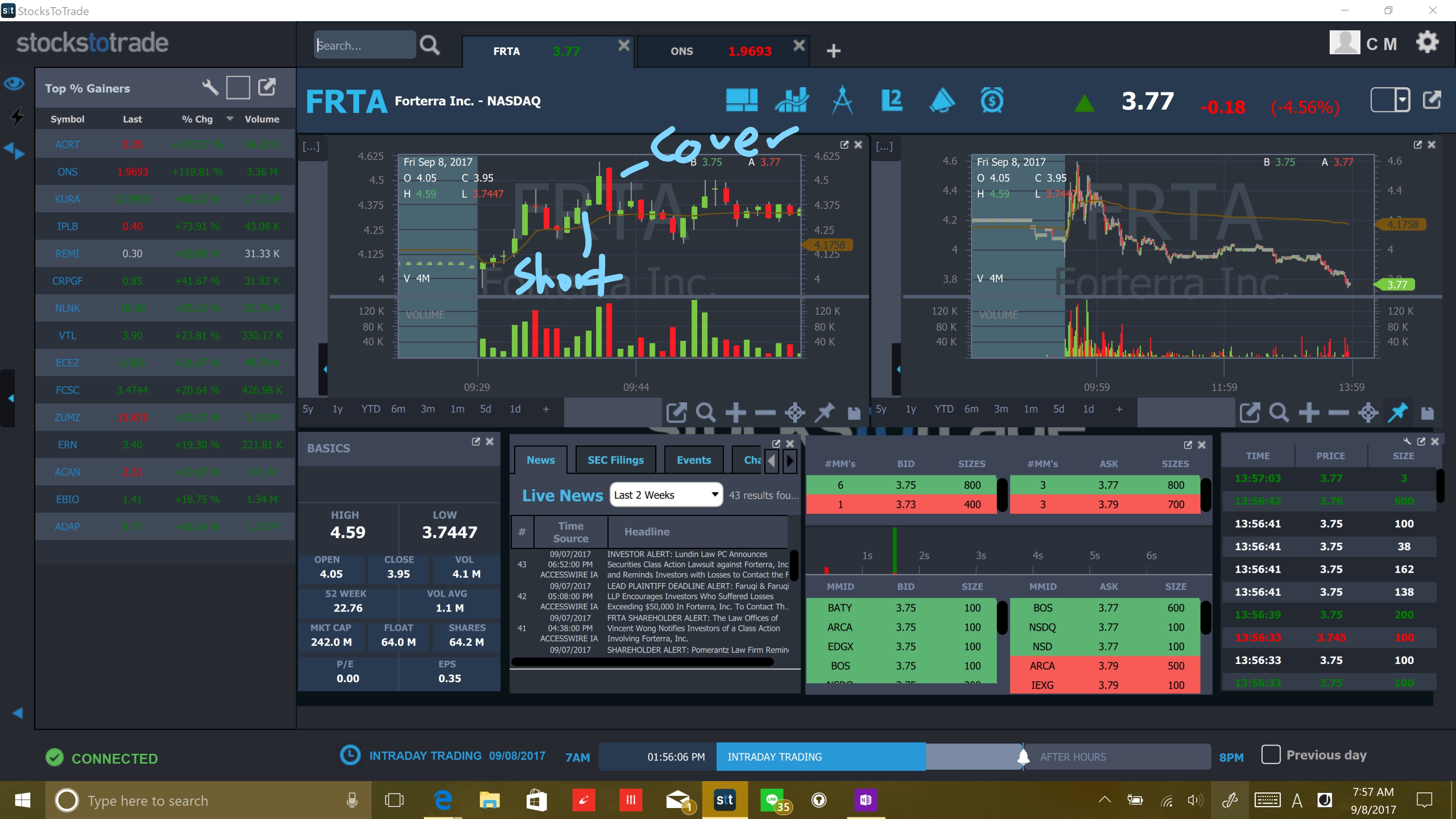
Task: Click the intraday trading timeline bar
Action: 820,757
